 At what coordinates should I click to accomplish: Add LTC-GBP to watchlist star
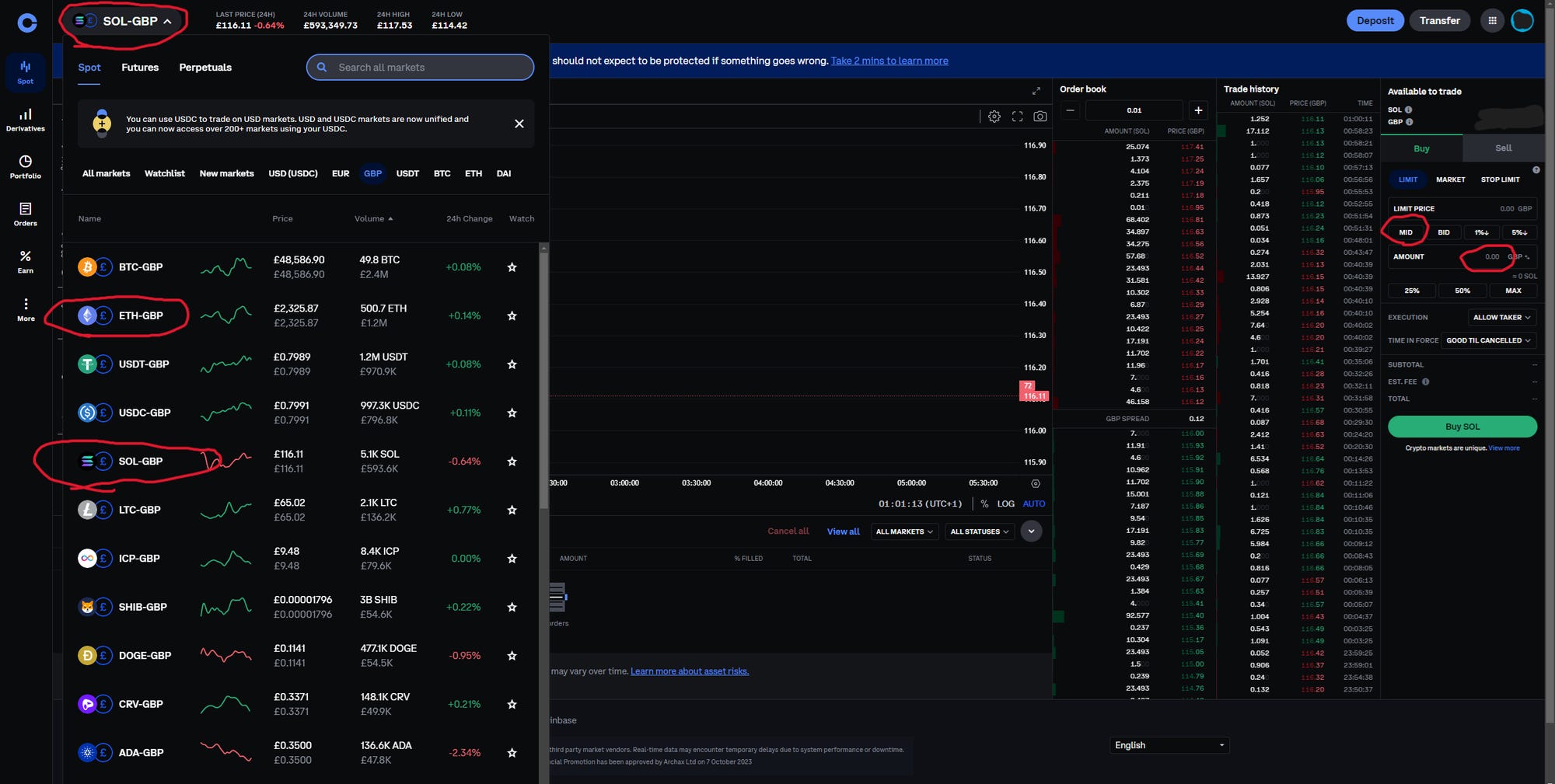(512, 510)
